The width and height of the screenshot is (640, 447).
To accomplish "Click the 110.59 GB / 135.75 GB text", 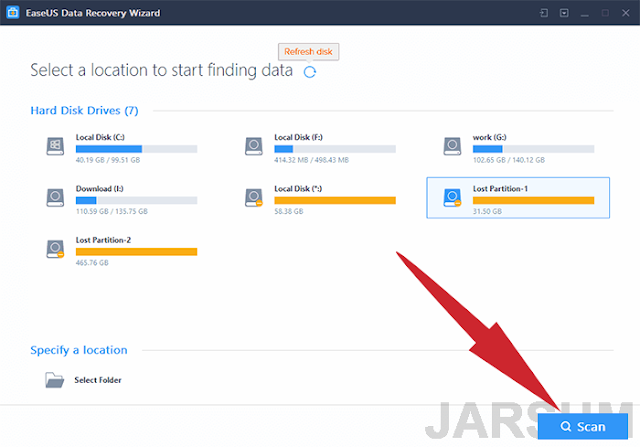I will tap(111, 211).
